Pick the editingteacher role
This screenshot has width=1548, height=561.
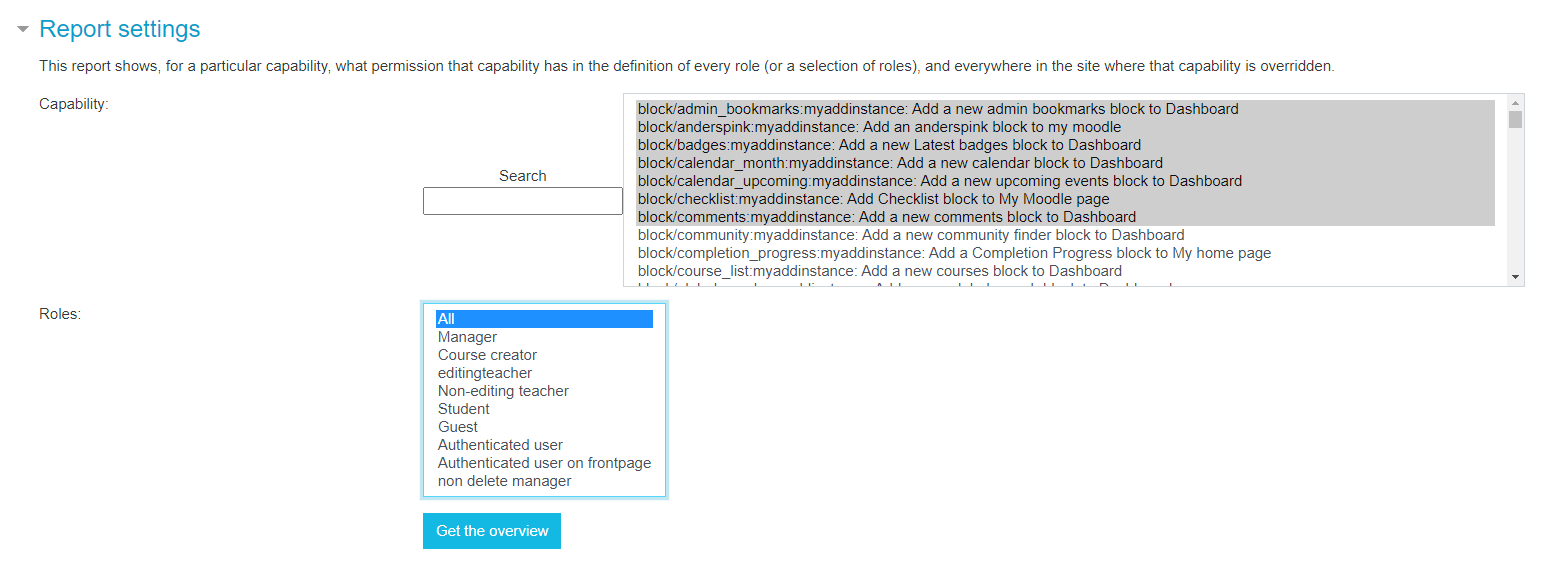(x=544, y=373)
